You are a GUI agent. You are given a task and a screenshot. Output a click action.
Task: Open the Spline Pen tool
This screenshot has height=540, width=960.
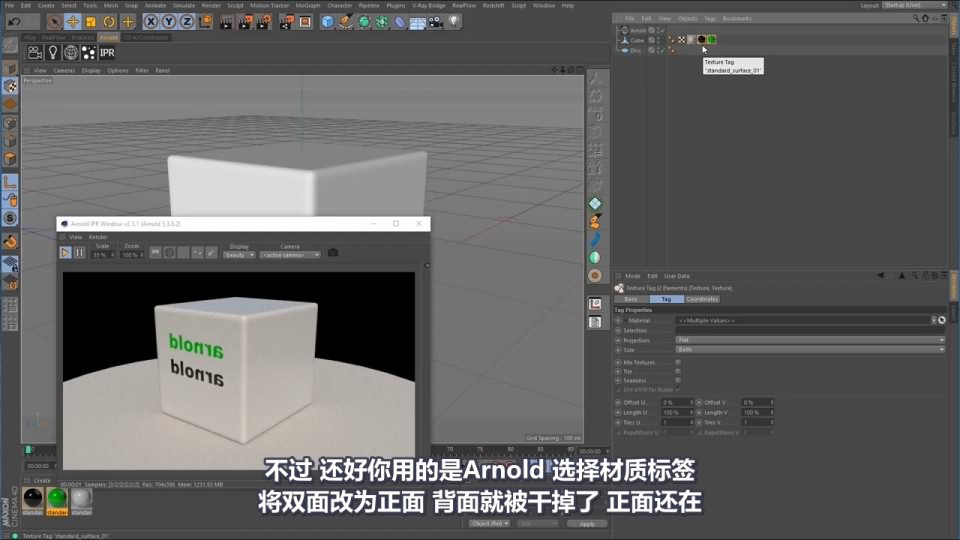click(x=346, y=22)
